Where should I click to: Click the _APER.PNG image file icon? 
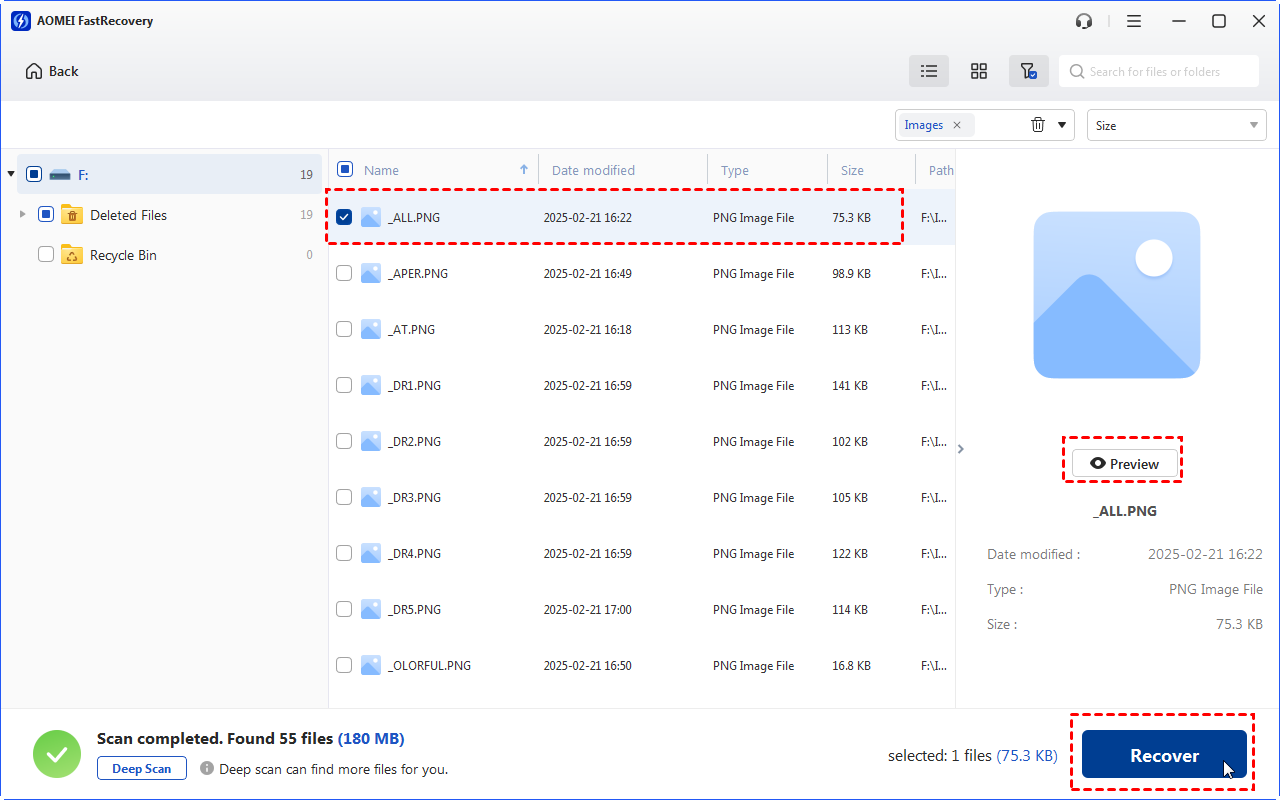[x=371, y=273]
